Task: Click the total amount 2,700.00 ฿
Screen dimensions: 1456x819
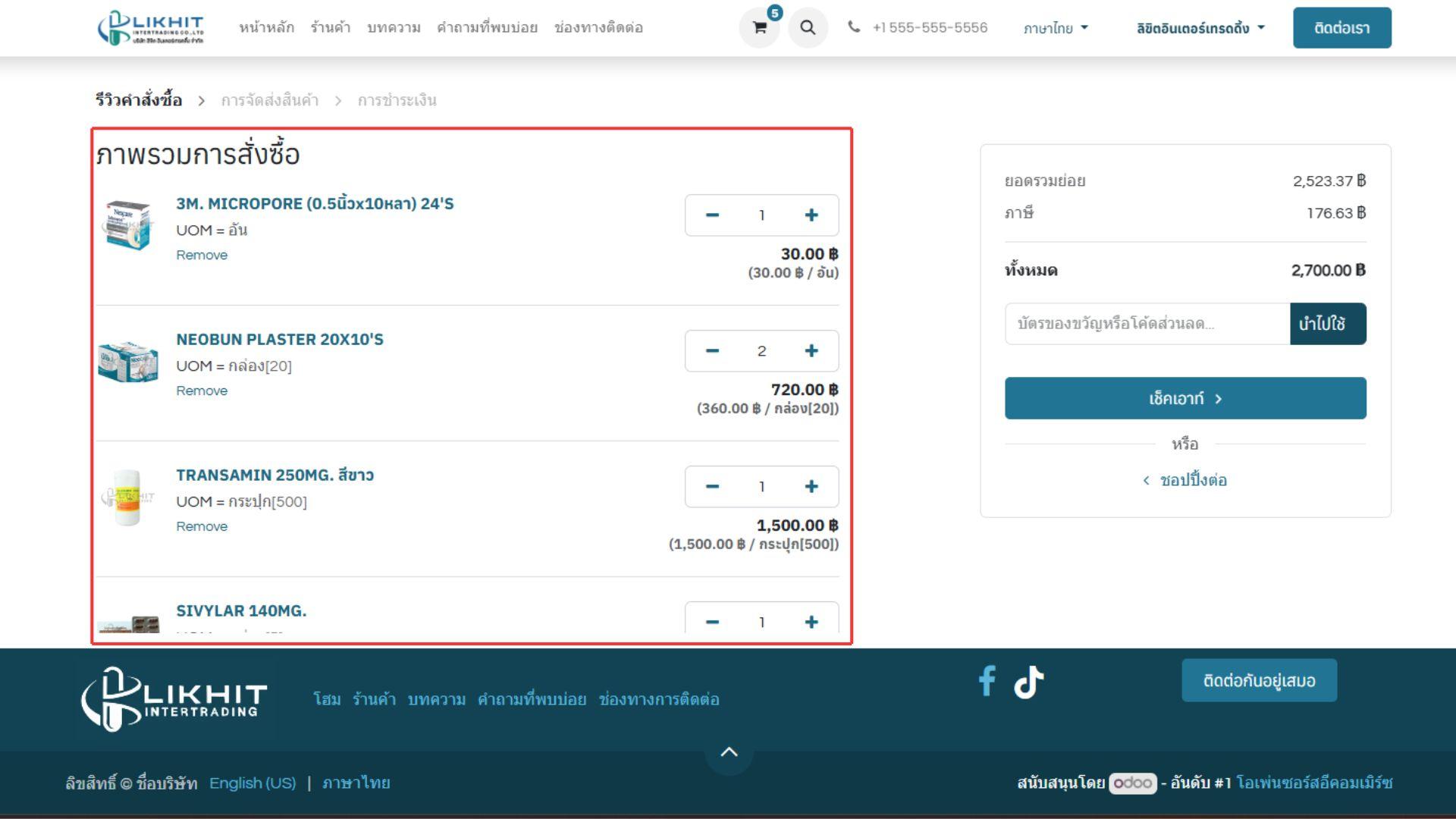Action: (1328, 270)
